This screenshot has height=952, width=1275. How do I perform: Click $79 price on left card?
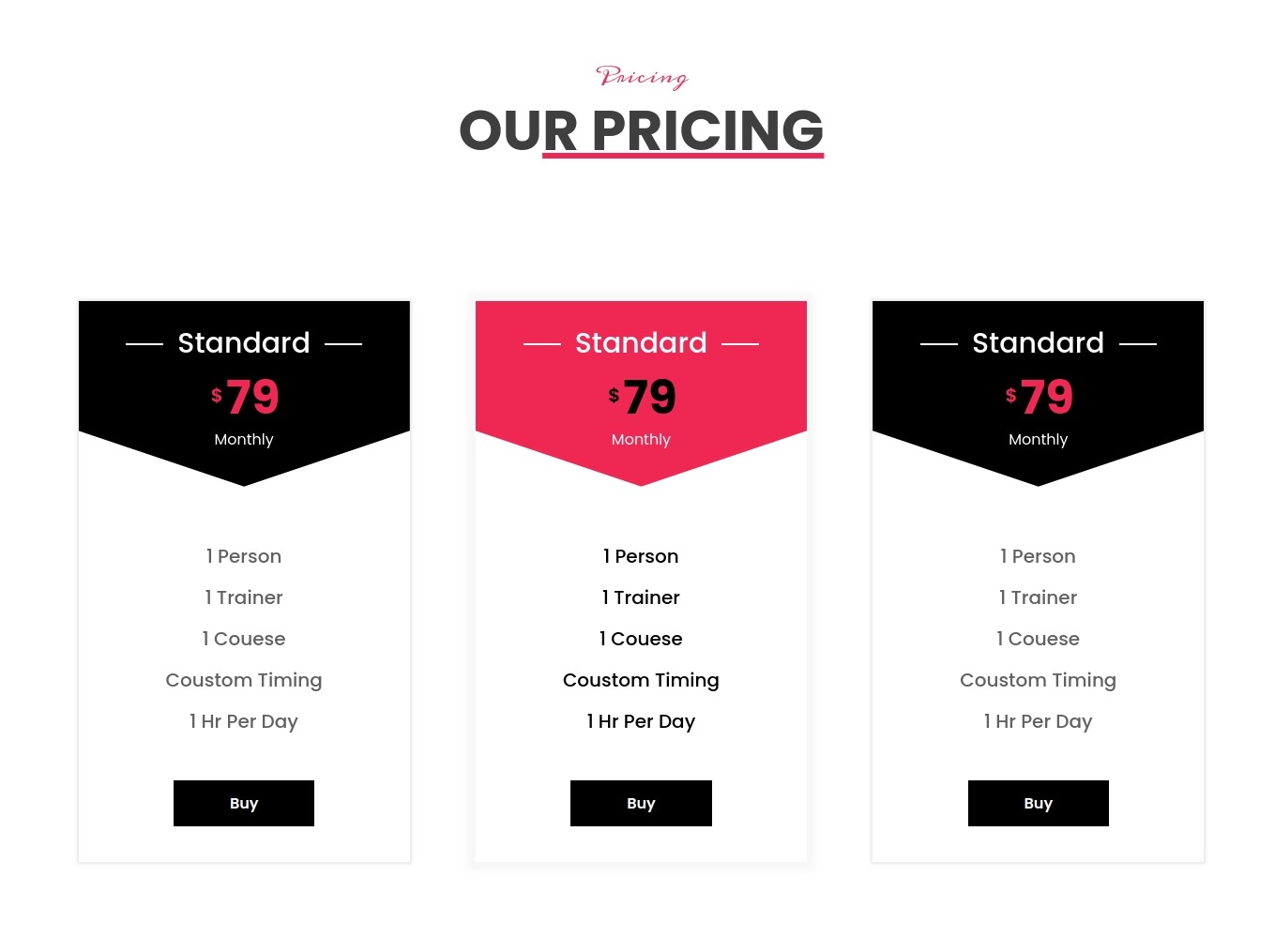[245, 397]
